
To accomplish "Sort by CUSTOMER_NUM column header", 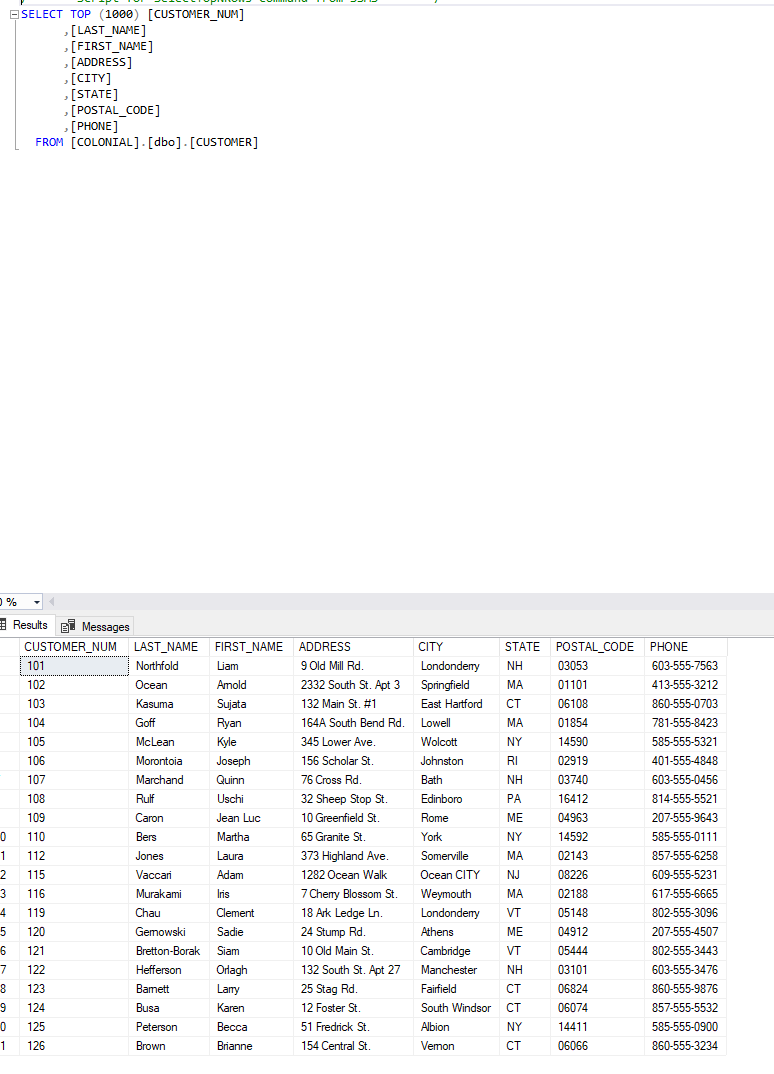I will click(x=74, y=647).
